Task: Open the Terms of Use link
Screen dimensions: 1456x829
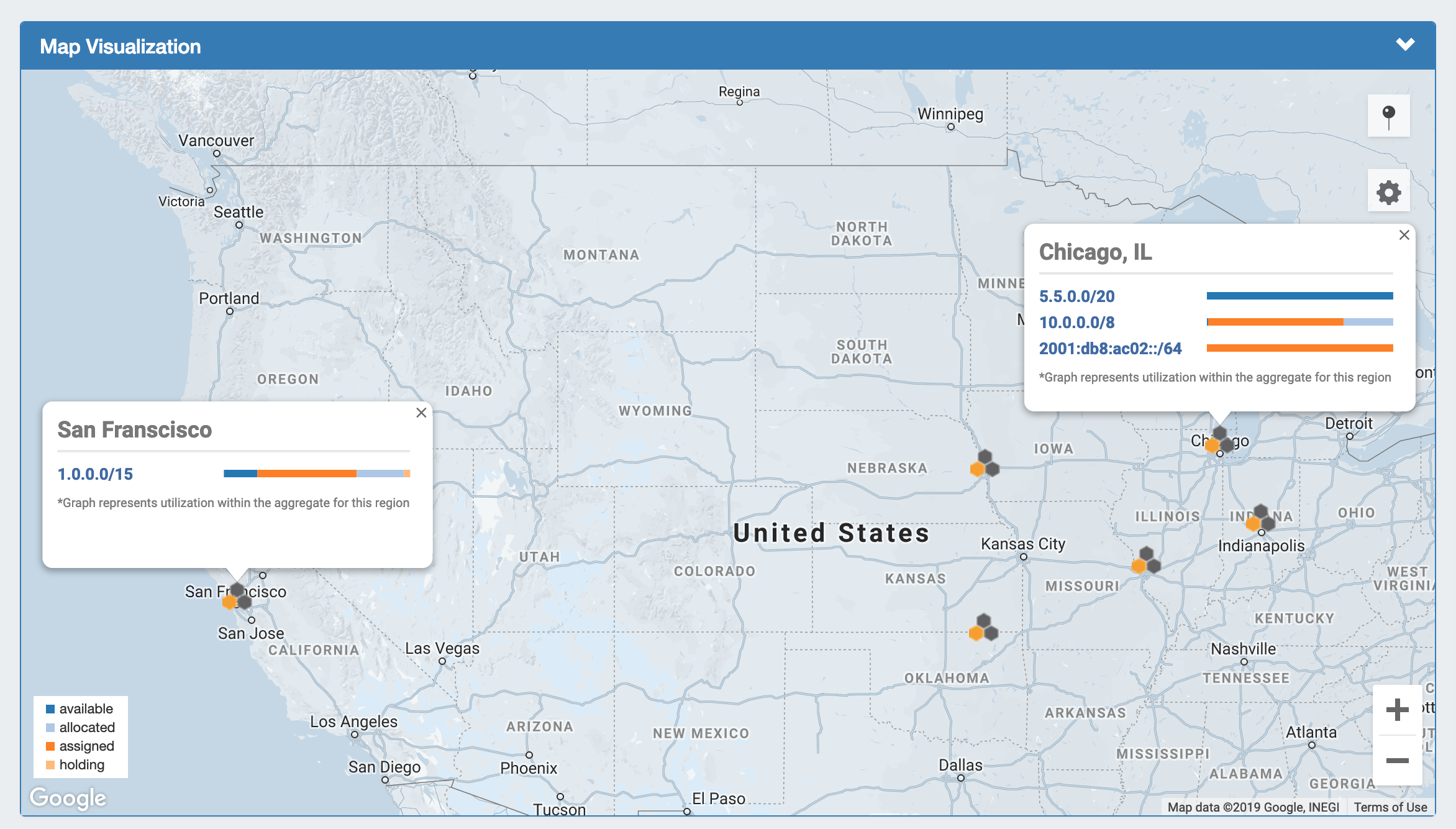Action: tap(1390, 807)
